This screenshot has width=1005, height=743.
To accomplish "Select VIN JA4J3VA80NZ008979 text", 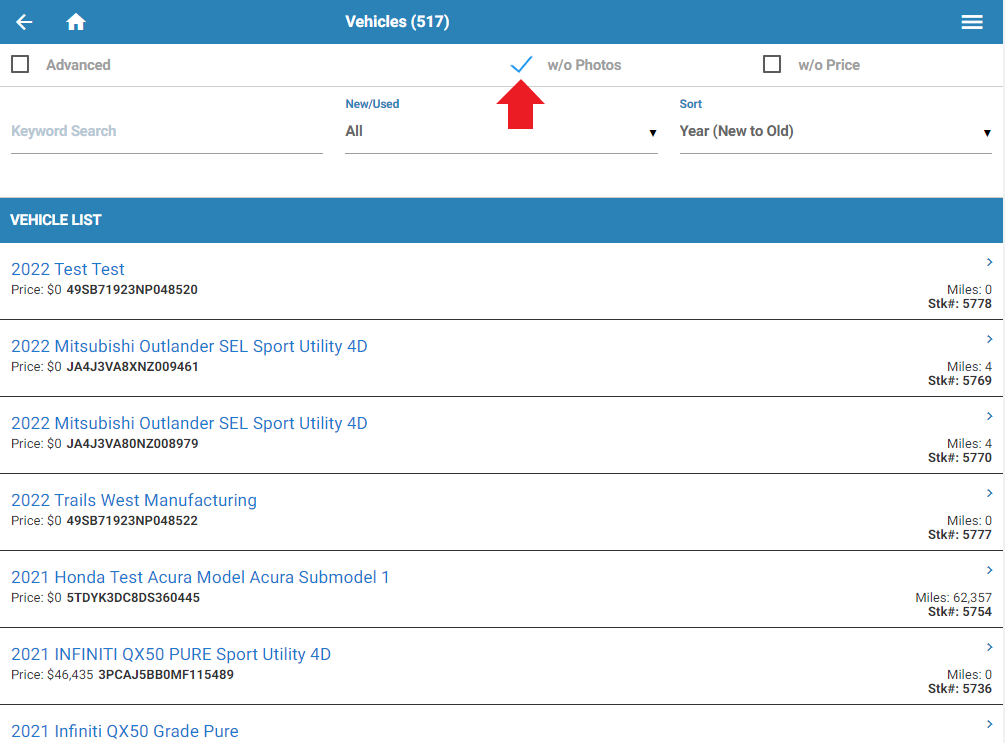I will pyautogui.click(x=133, y=444).
